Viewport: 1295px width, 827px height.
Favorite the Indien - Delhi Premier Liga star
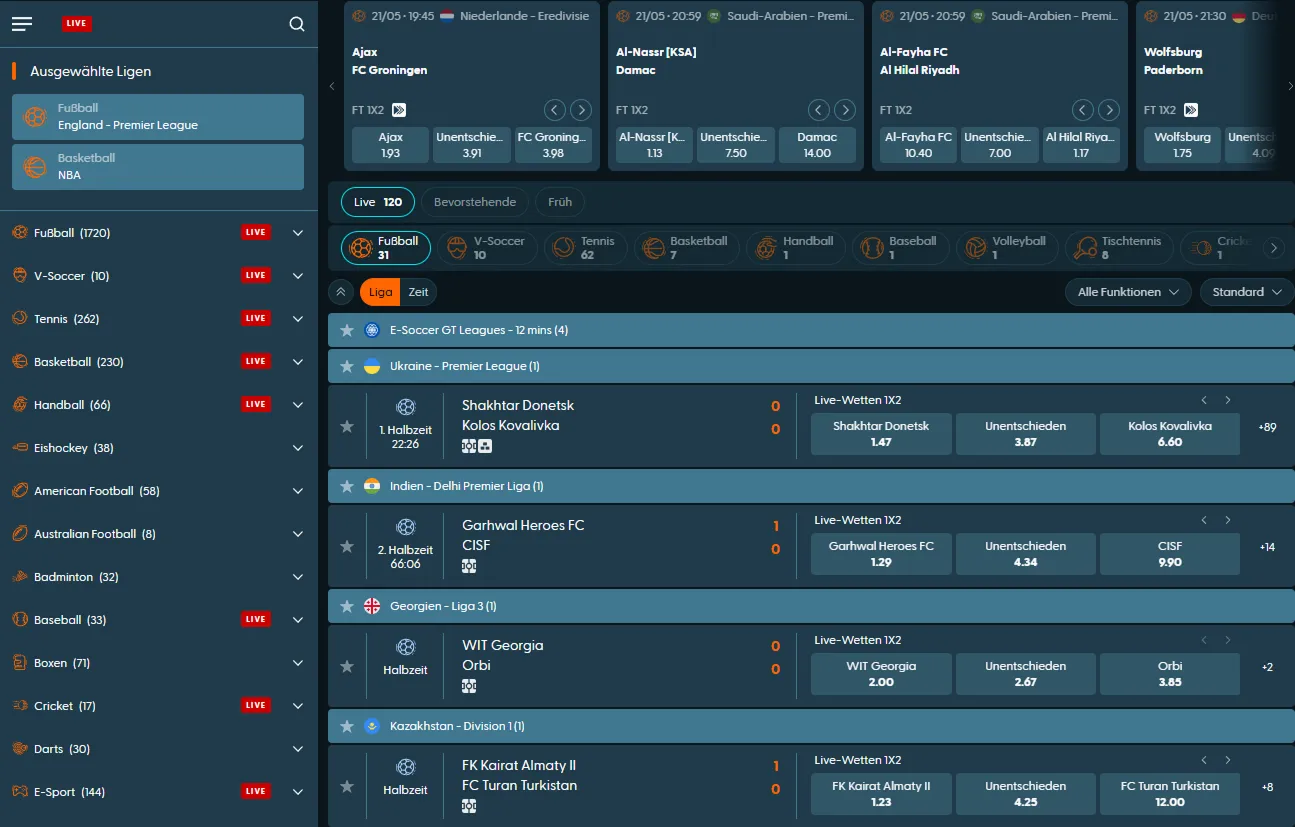(347, 486)
